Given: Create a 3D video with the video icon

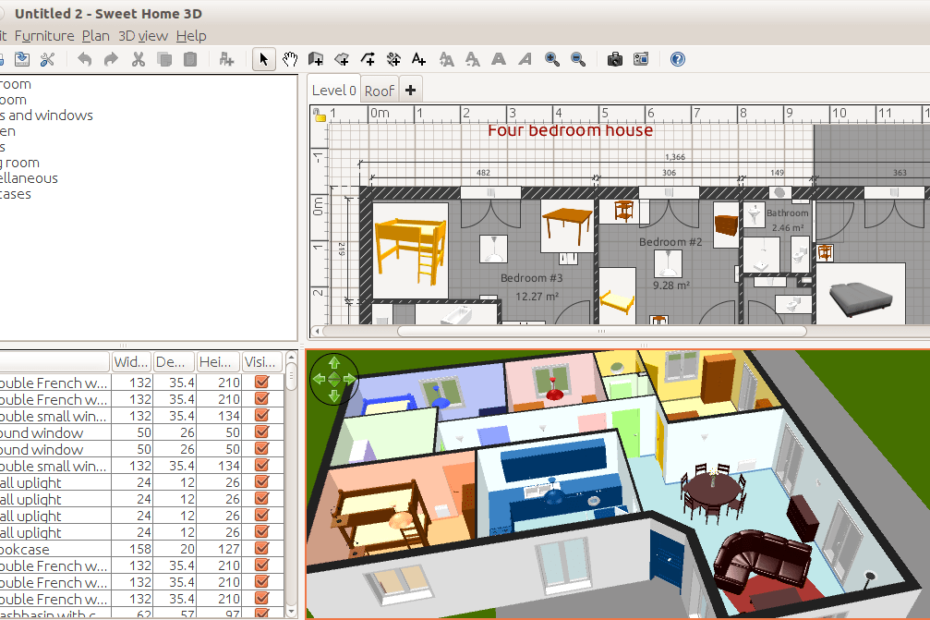Looking at the screenshot, I should point(641,59).
